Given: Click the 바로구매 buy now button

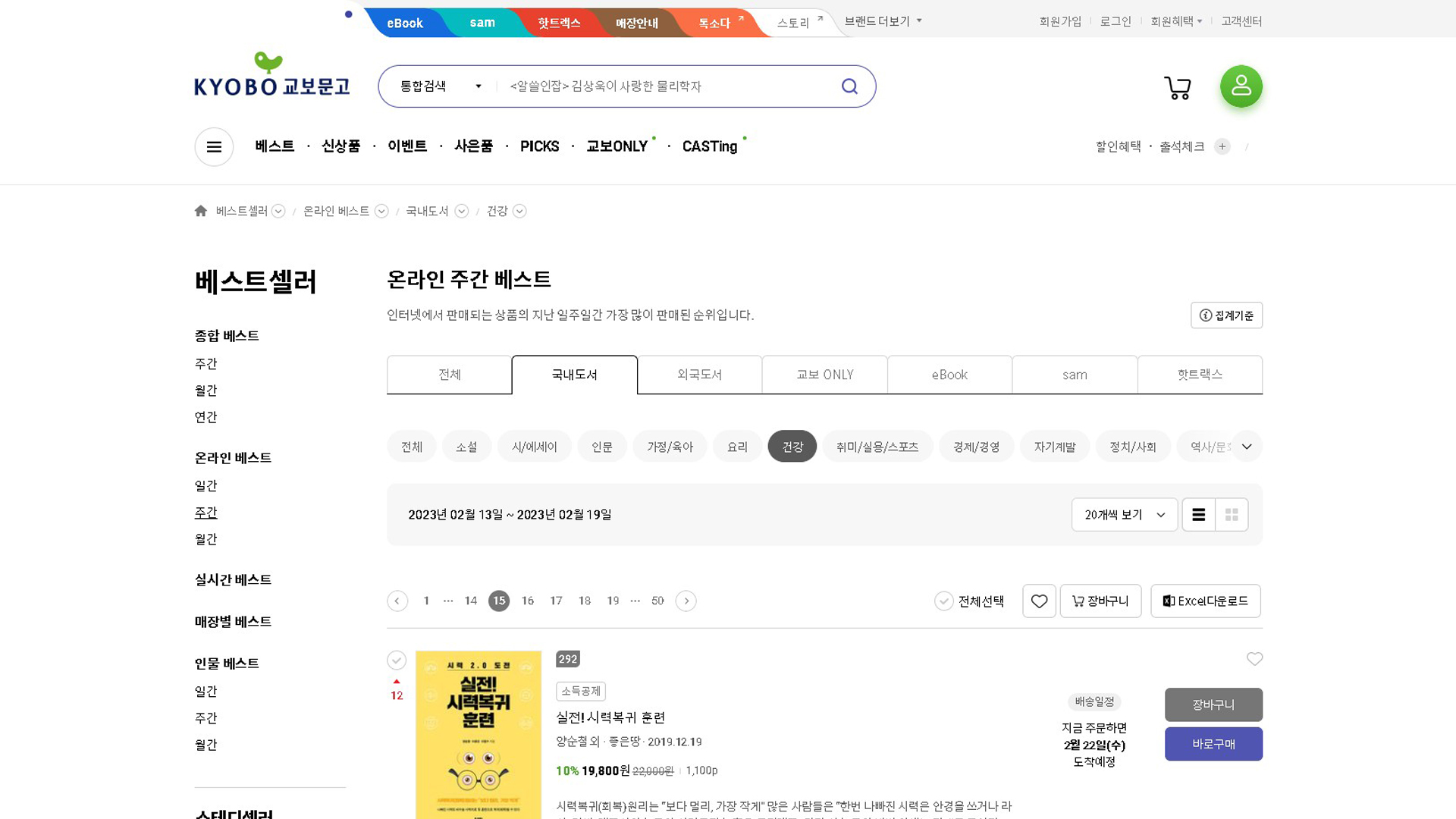Looking at the screenshot, I should click(1213, 744).
